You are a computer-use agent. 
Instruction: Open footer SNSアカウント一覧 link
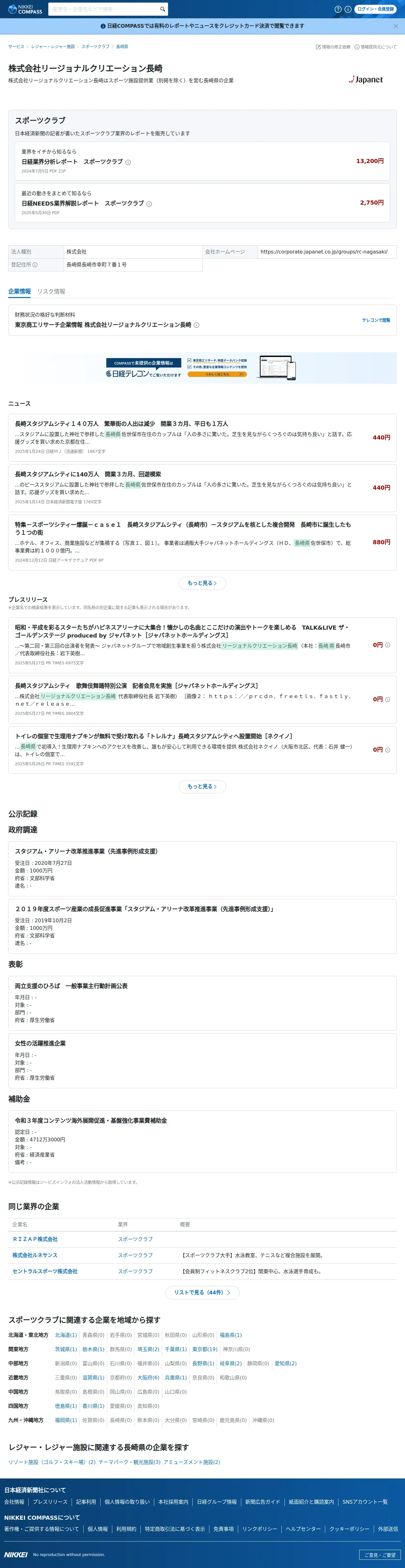[365, 1502]
